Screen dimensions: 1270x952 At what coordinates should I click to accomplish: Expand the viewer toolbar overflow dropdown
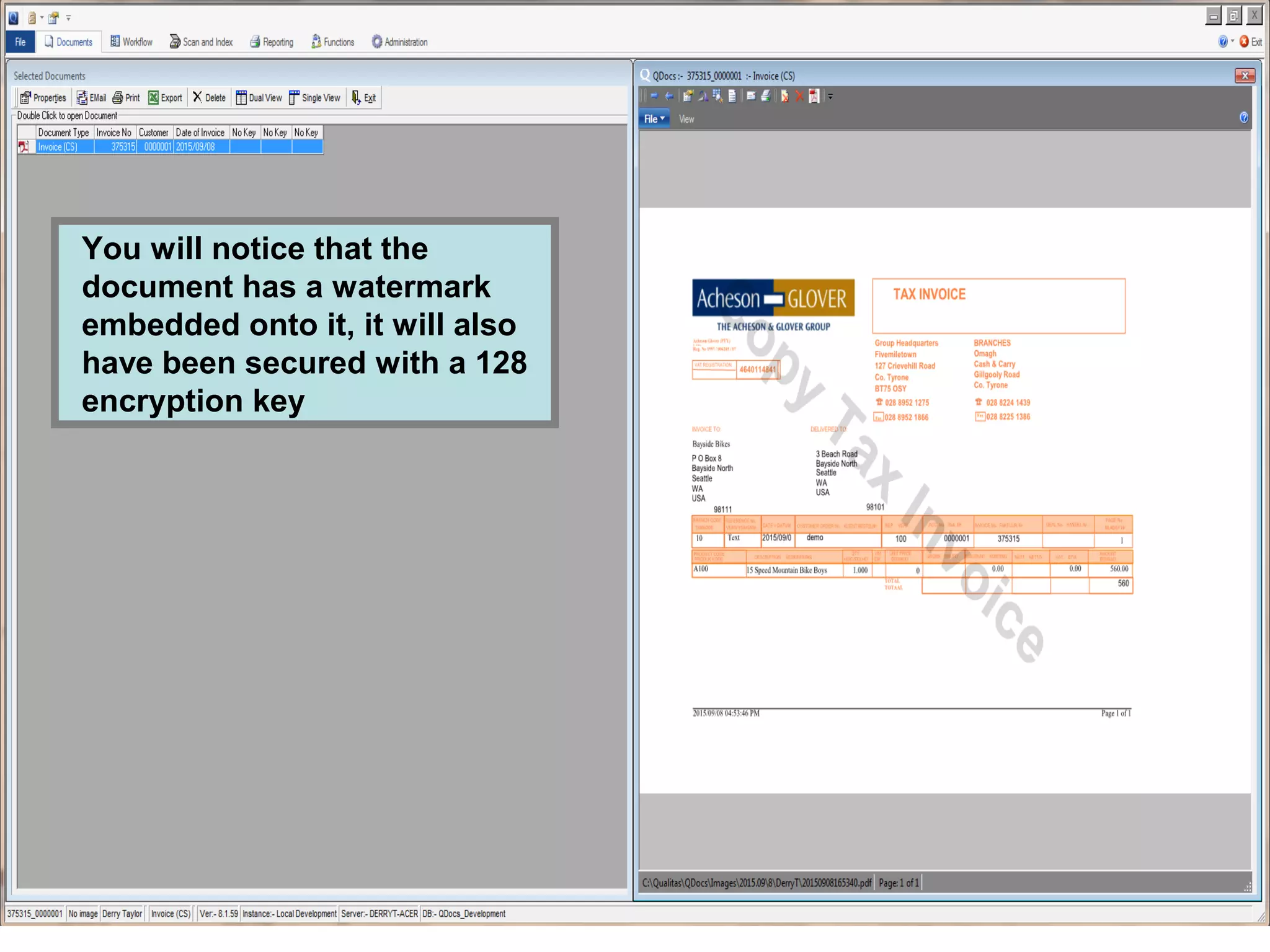(830, 97)
